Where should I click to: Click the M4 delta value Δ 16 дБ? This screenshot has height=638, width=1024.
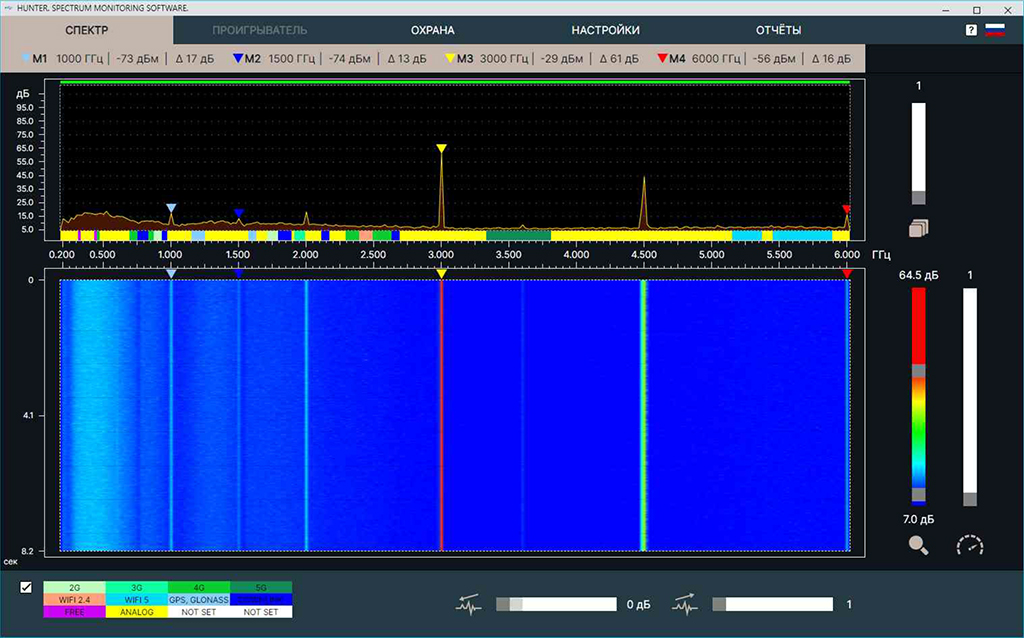(x=831, y=59)
